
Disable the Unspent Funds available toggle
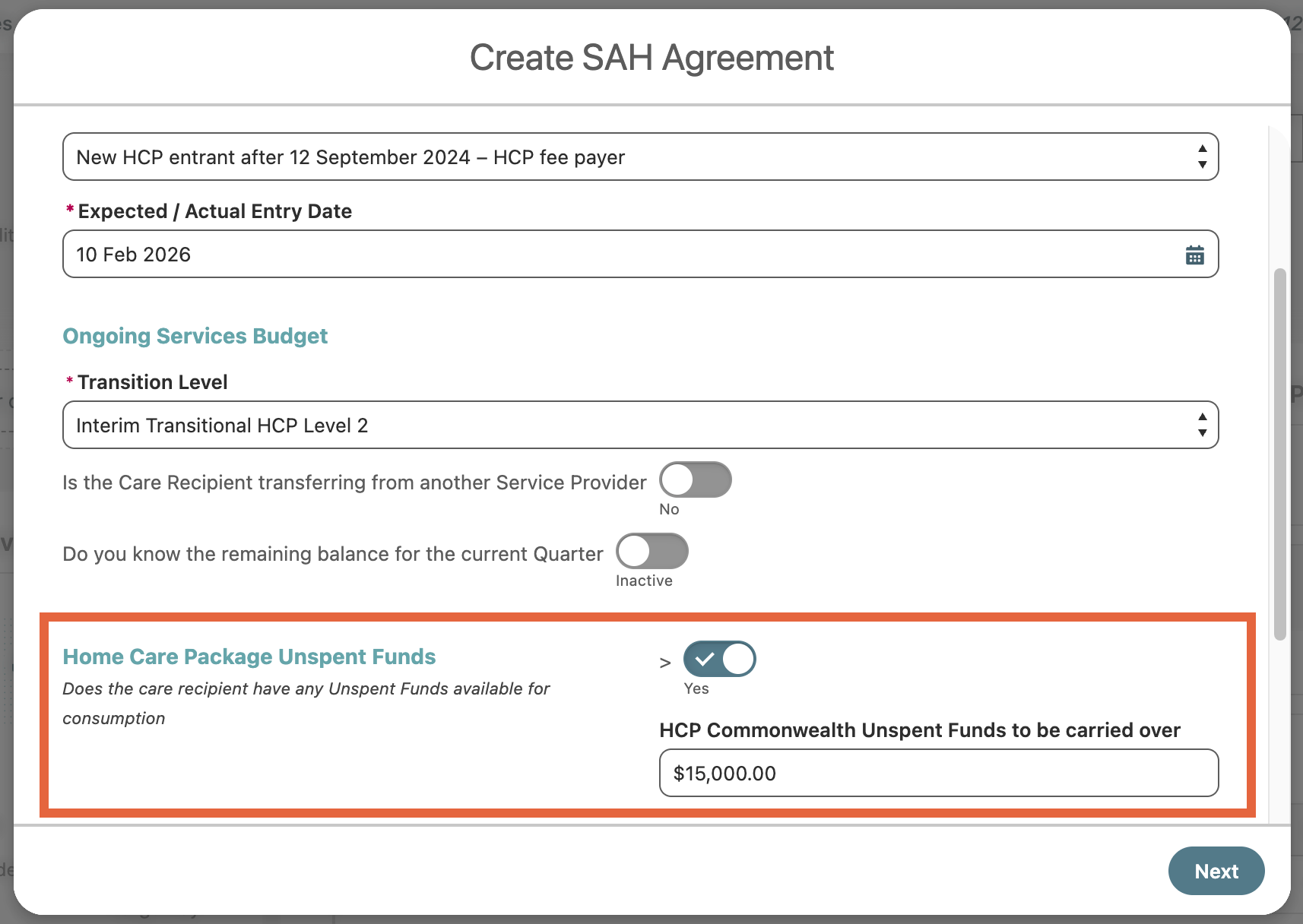point(719,660)
